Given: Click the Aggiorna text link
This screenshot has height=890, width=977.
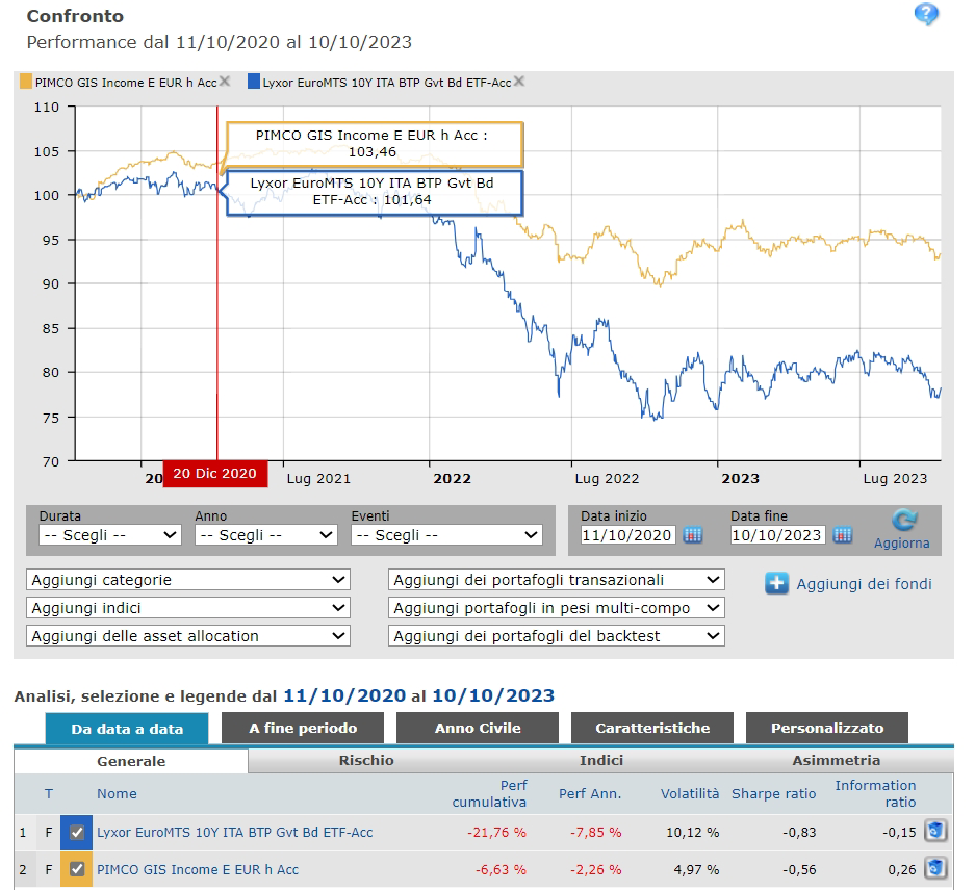Looking at the screenshot, I should tap(902, 543).
